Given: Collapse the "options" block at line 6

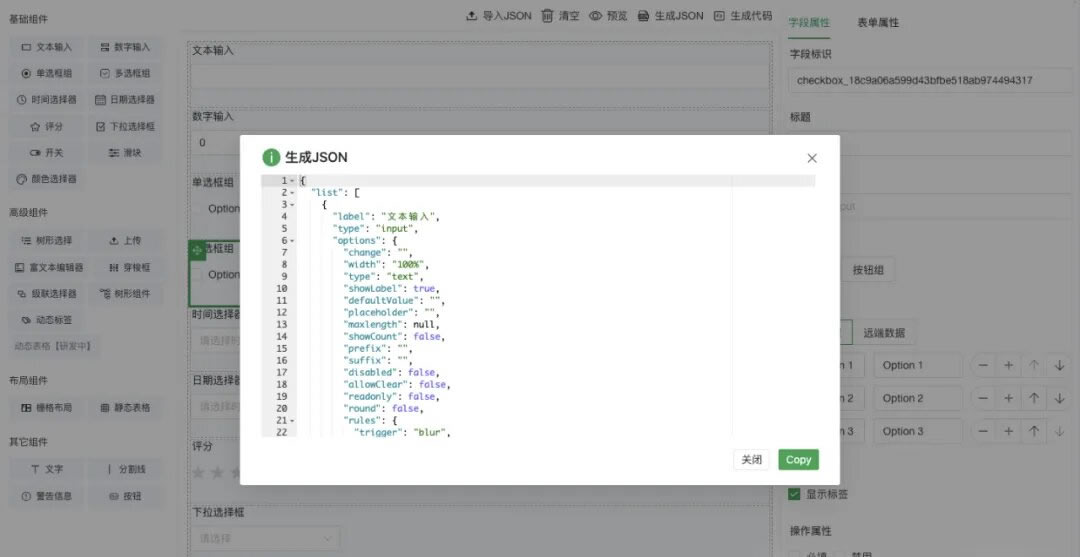Looking at the screenshot, I should point(292,241).
